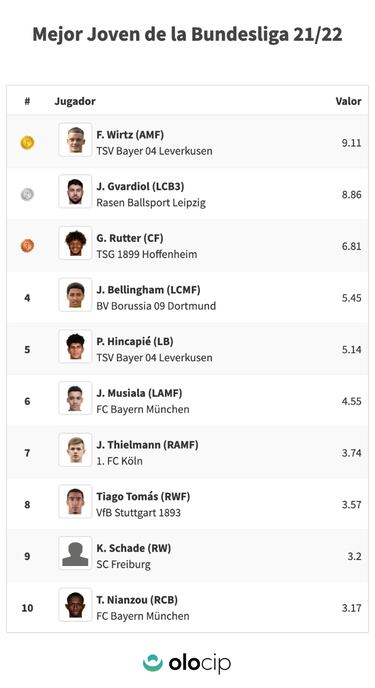Open J. Gvardiol player photo
The height and width of the screenshot is (688, 375).
(x=75, y=191)
